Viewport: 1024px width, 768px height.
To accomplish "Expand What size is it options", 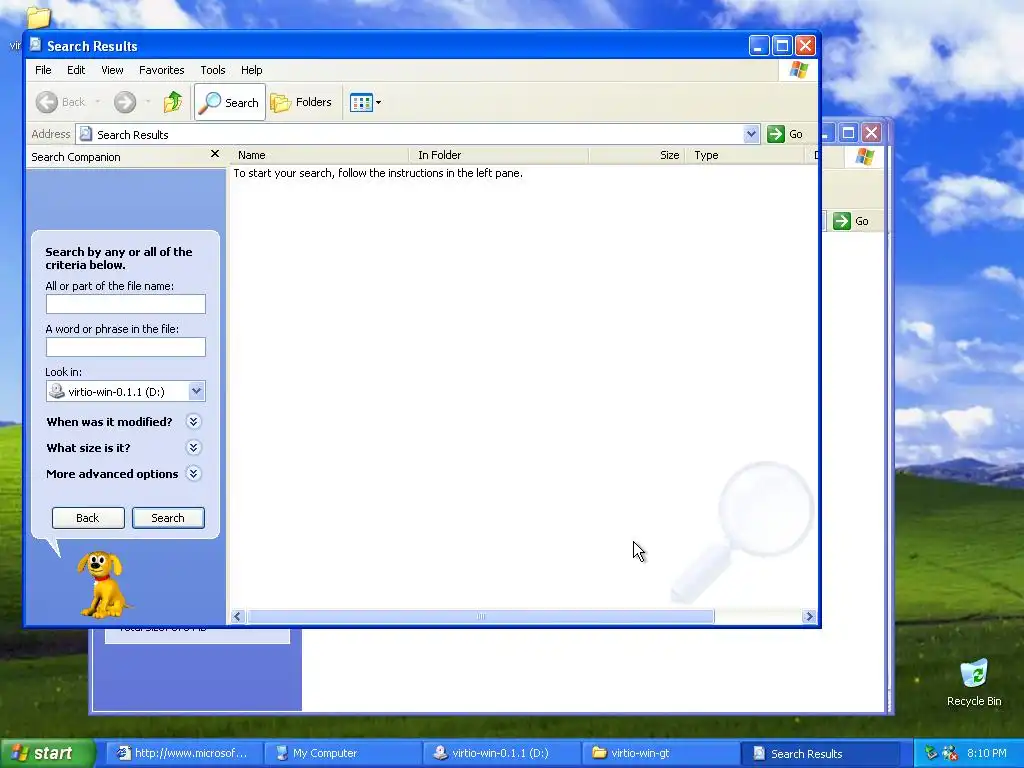I will (x=193, y=447).
